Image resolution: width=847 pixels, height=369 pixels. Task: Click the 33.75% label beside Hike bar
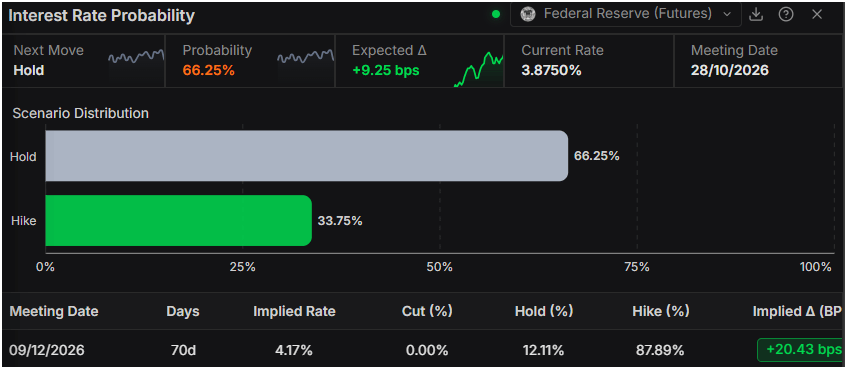coord(340,220)
